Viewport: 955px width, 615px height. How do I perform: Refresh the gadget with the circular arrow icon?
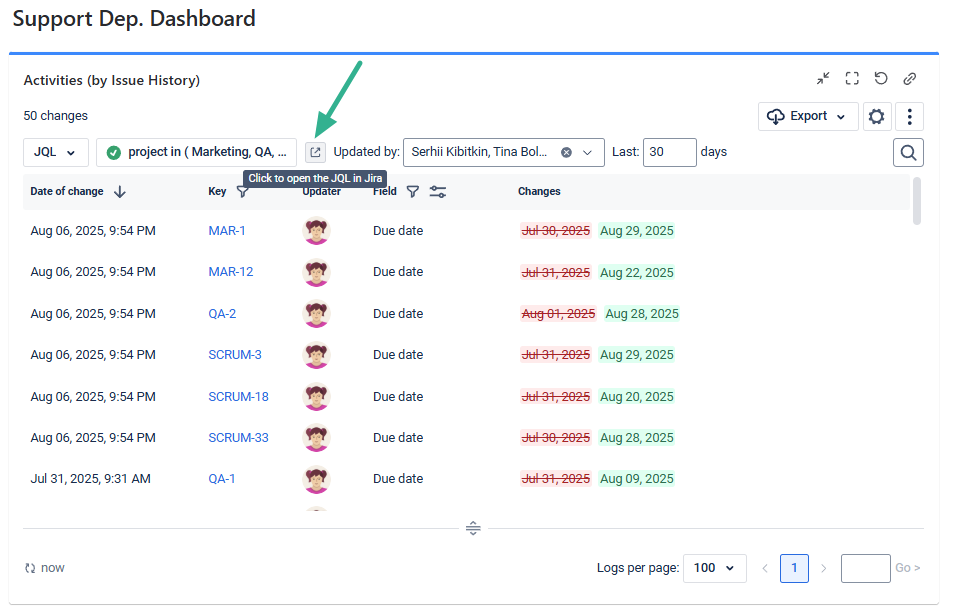[x=881, y=79]
